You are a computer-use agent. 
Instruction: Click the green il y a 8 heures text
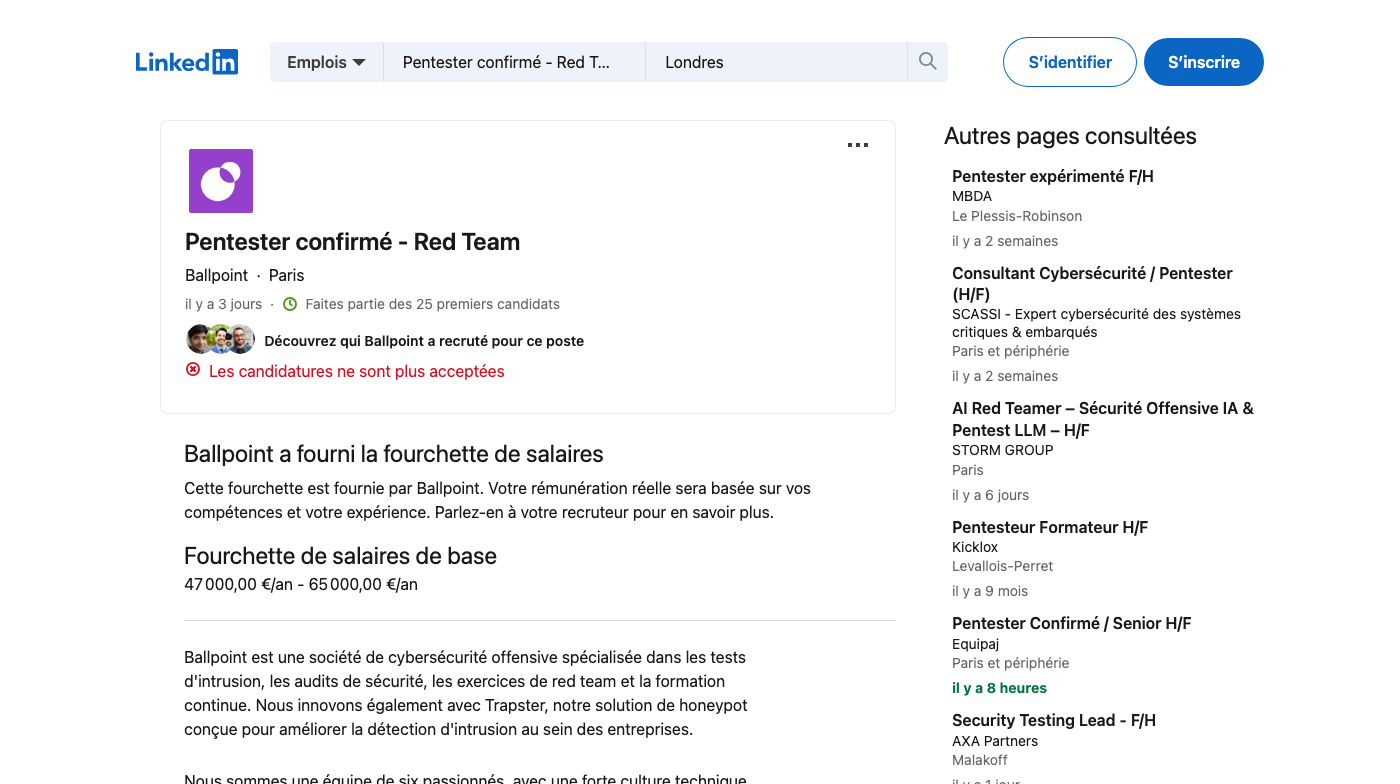[999, 688]
